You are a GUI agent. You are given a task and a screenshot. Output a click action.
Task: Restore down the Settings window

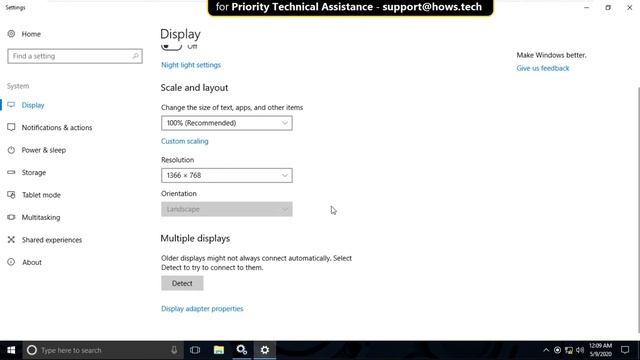click(x=608, y=7)
